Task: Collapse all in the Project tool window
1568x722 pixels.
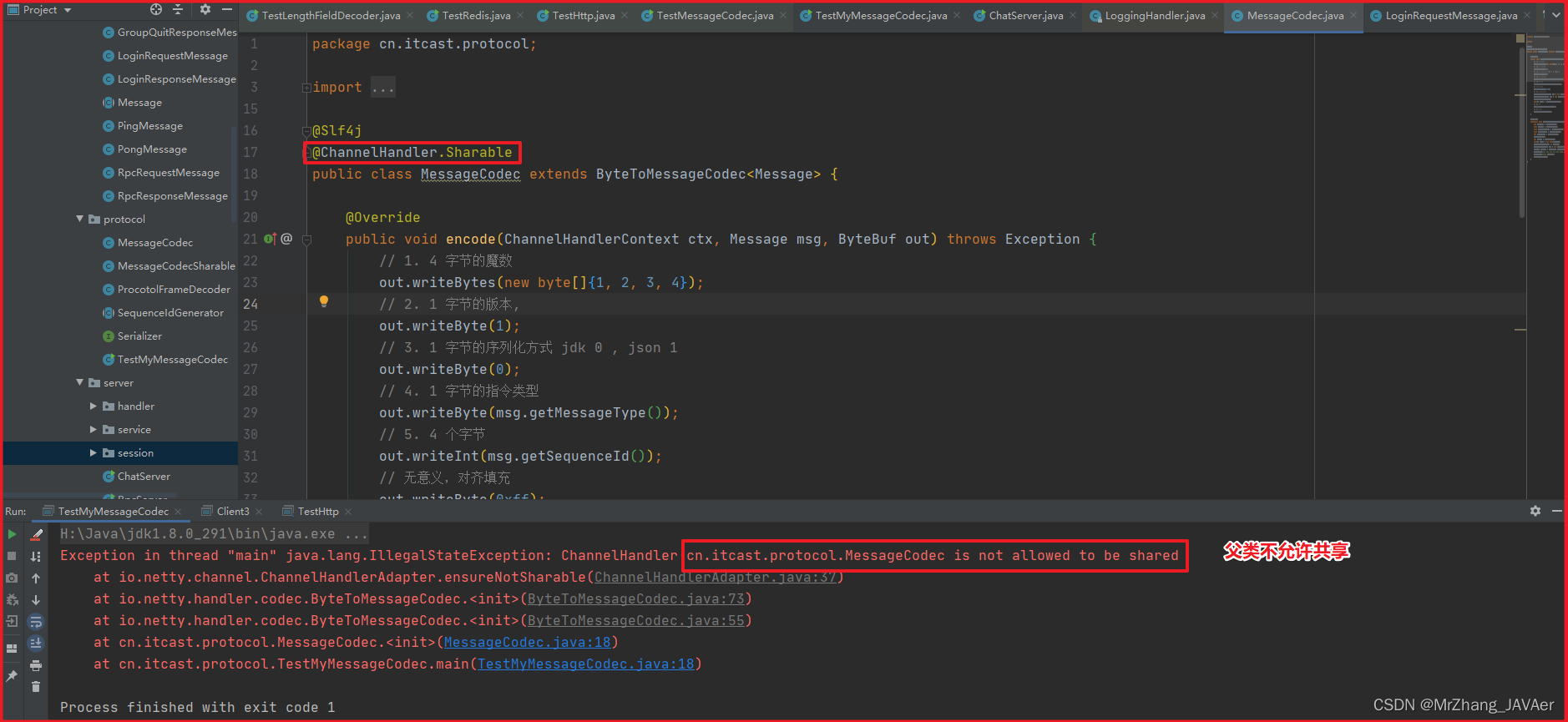Action: click(178, 9)
